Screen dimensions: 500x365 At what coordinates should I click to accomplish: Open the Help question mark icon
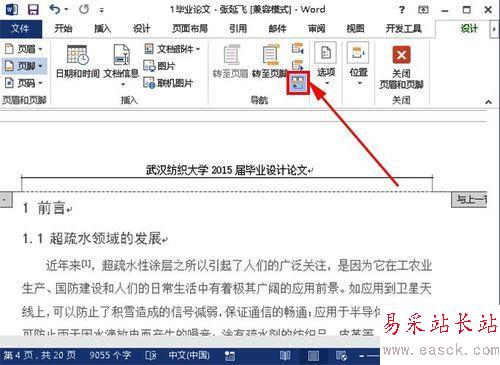pyautogui.click(x=402, y=10)
